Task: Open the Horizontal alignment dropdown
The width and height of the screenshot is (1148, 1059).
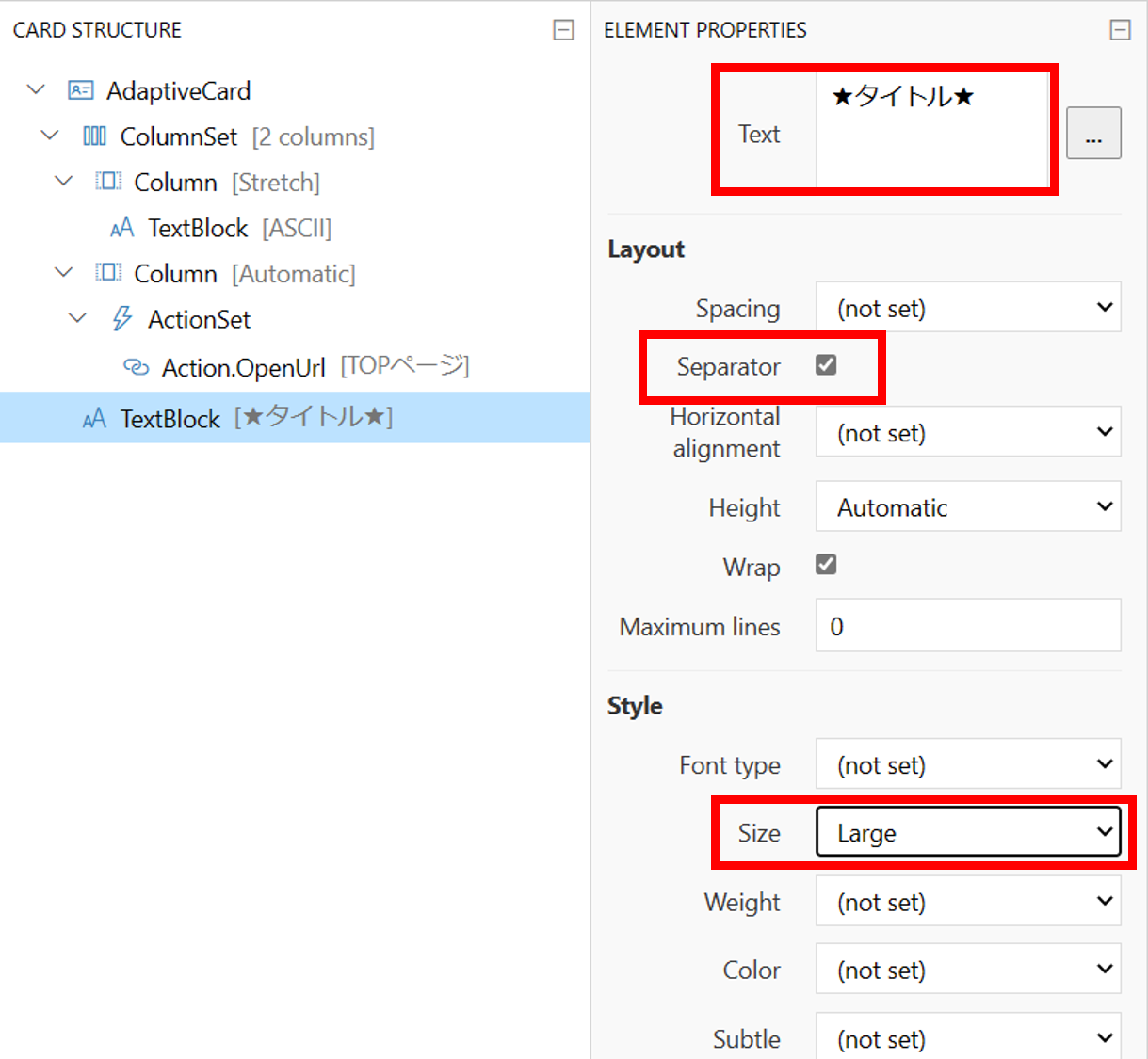Action: tap(968, 432)
